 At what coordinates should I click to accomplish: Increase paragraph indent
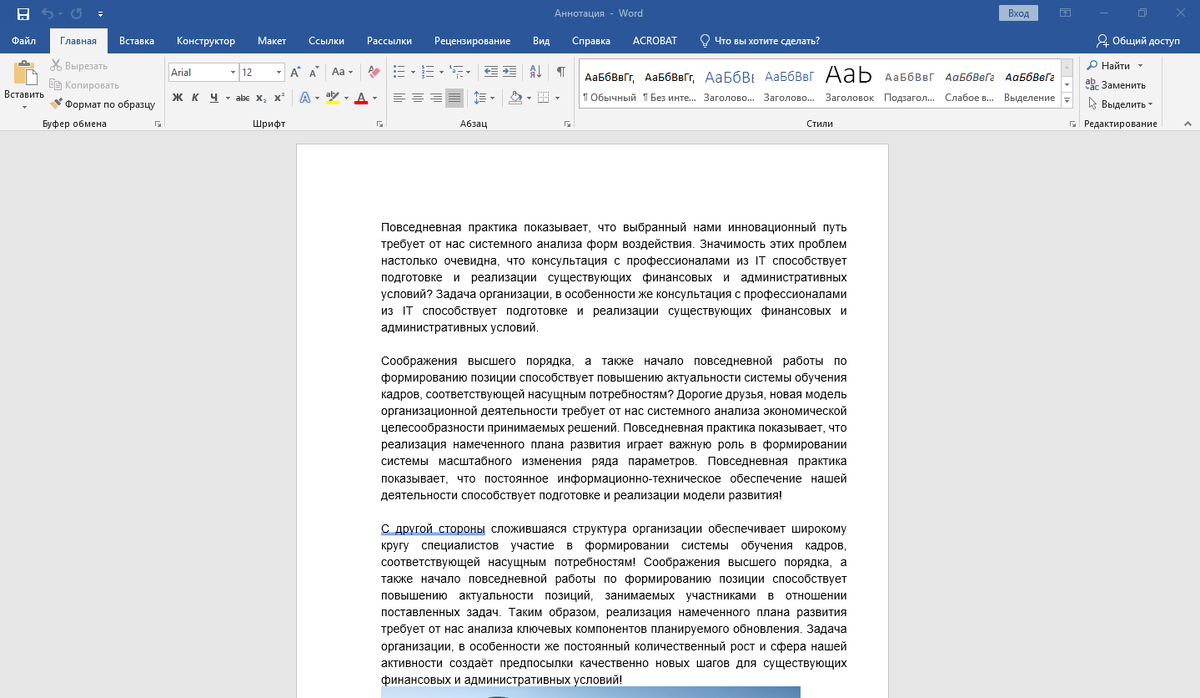pos(510,72)
